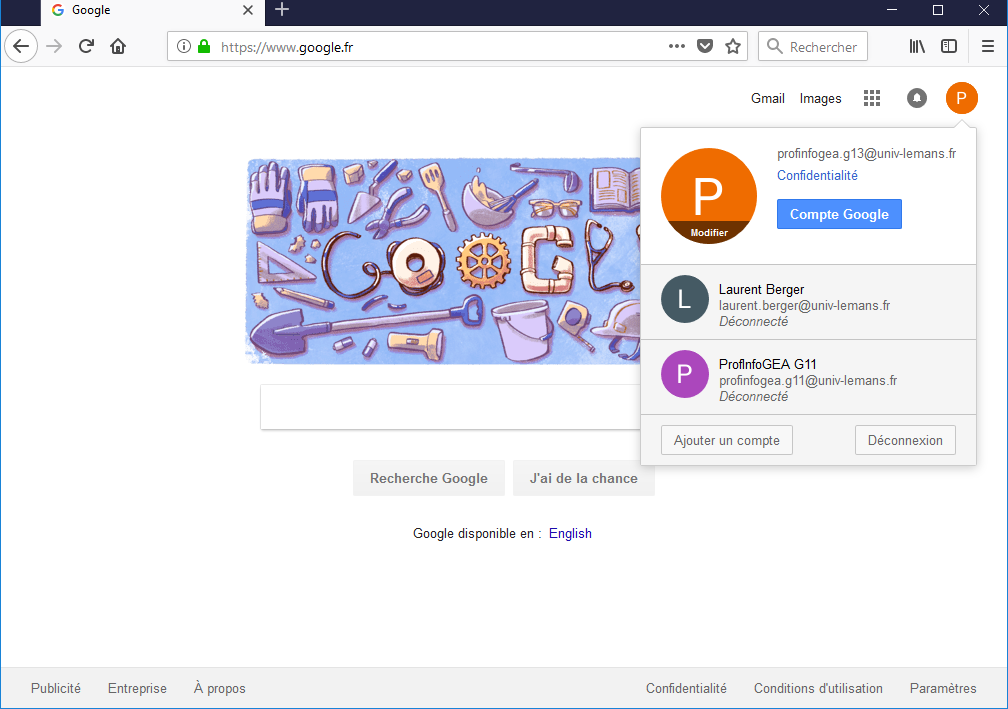Close the Google tab

[x=248, y=10]
